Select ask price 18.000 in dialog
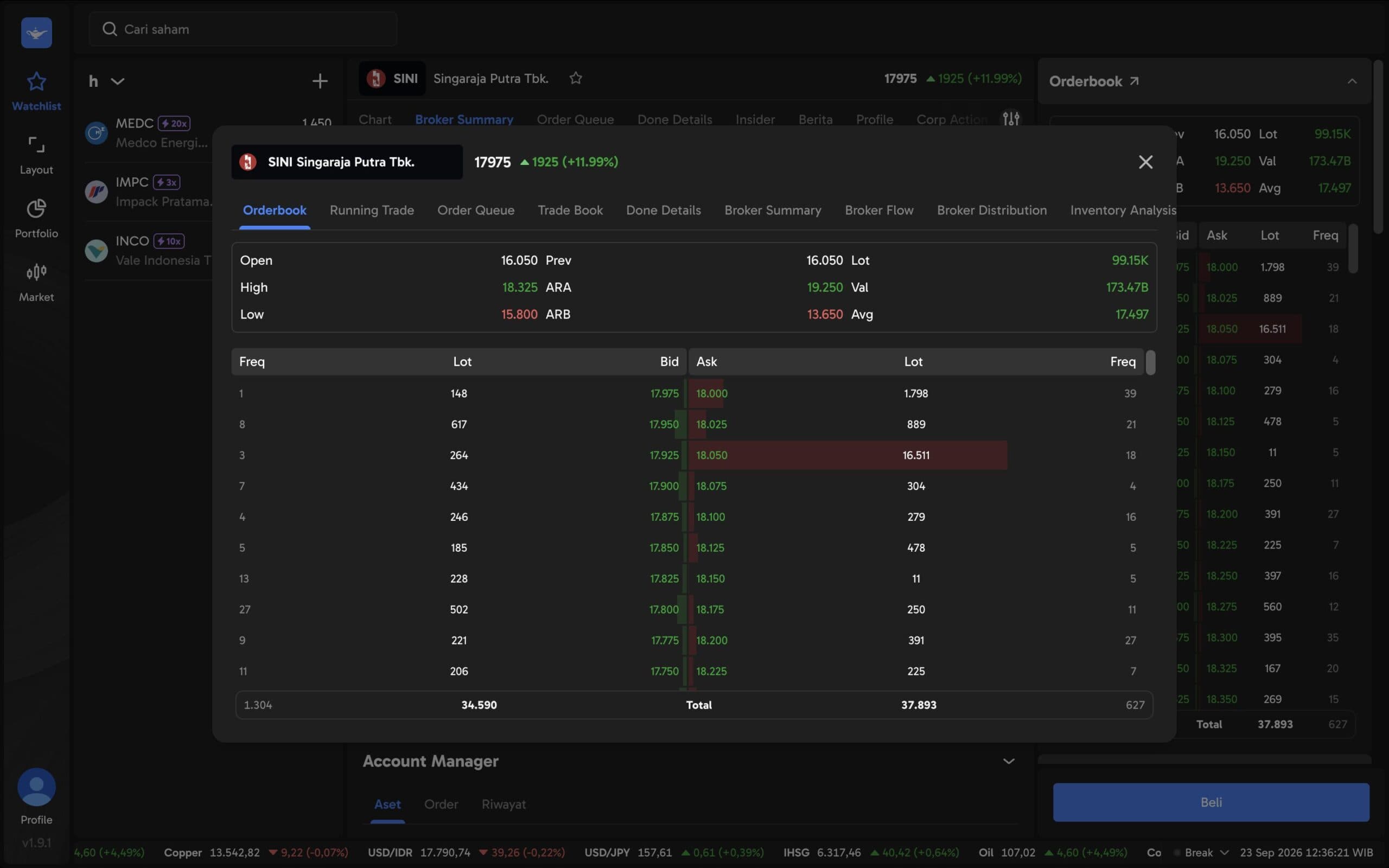1389x868 pixels. click(x=711, y=393)
